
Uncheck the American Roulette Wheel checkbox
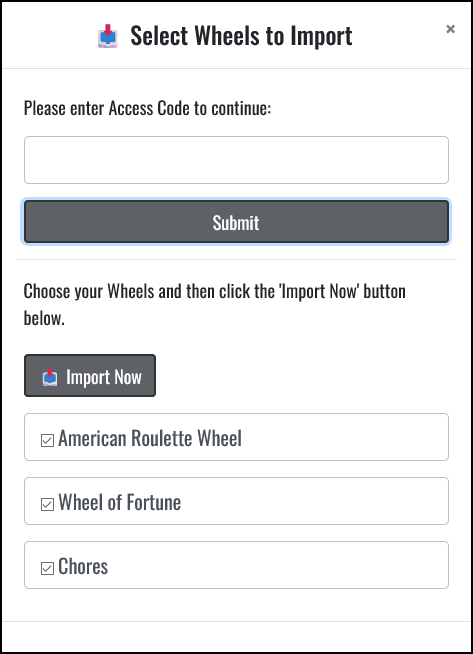tap(48, 440)
